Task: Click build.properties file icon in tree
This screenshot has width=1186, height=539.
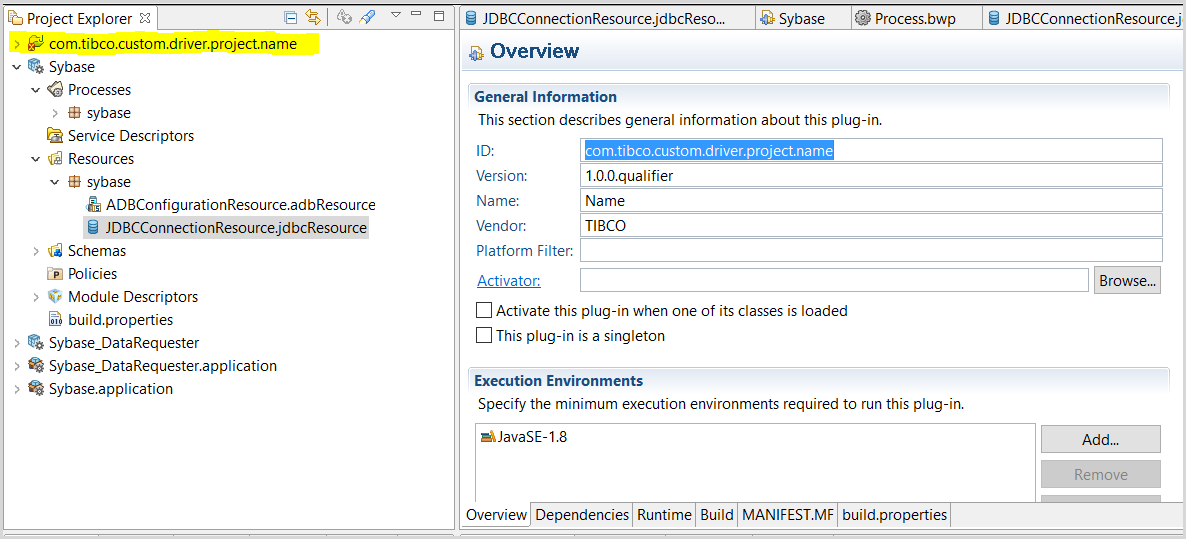Action: coord(55,320)
